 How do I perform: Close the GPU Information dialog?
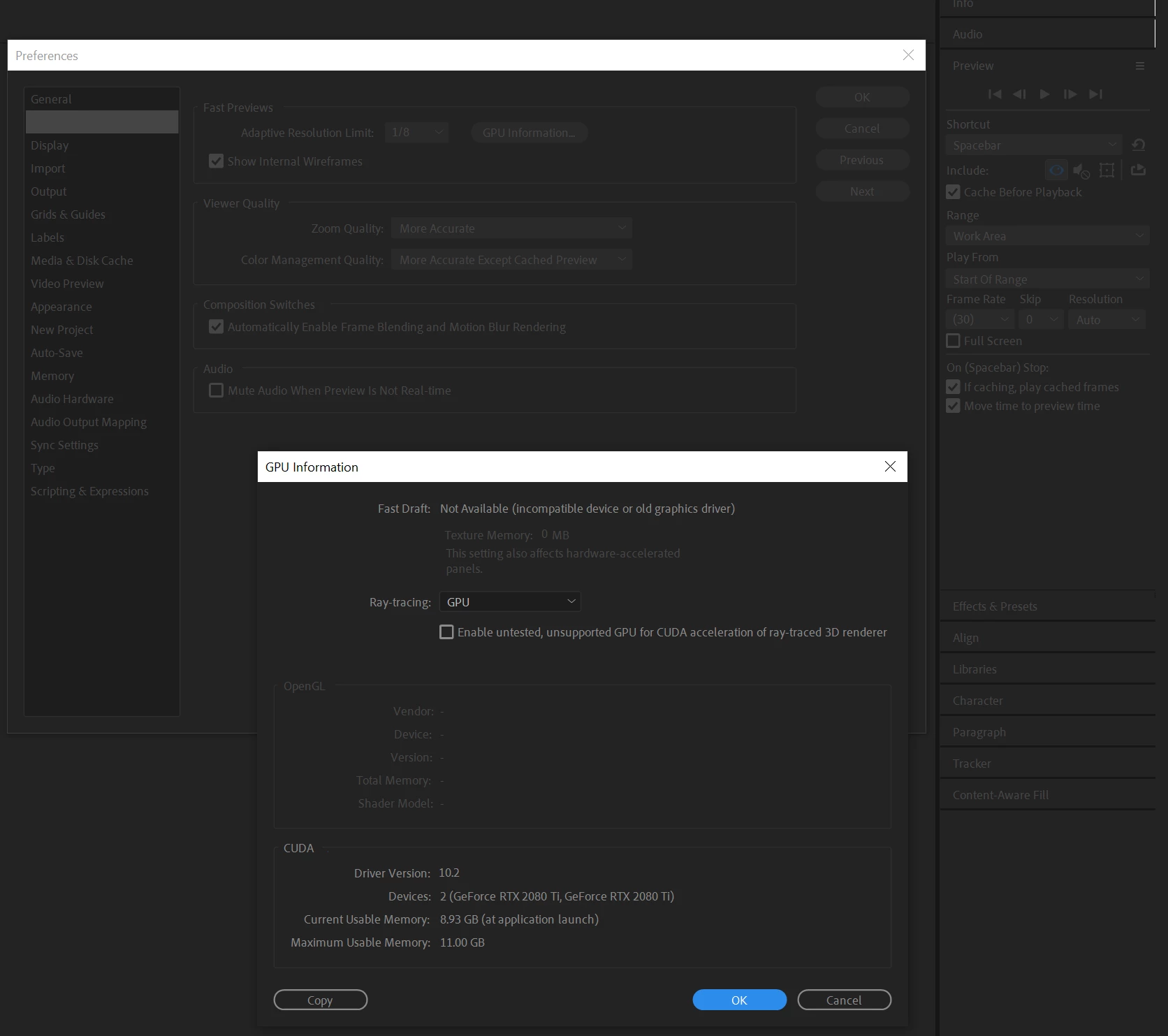[890, 466]
